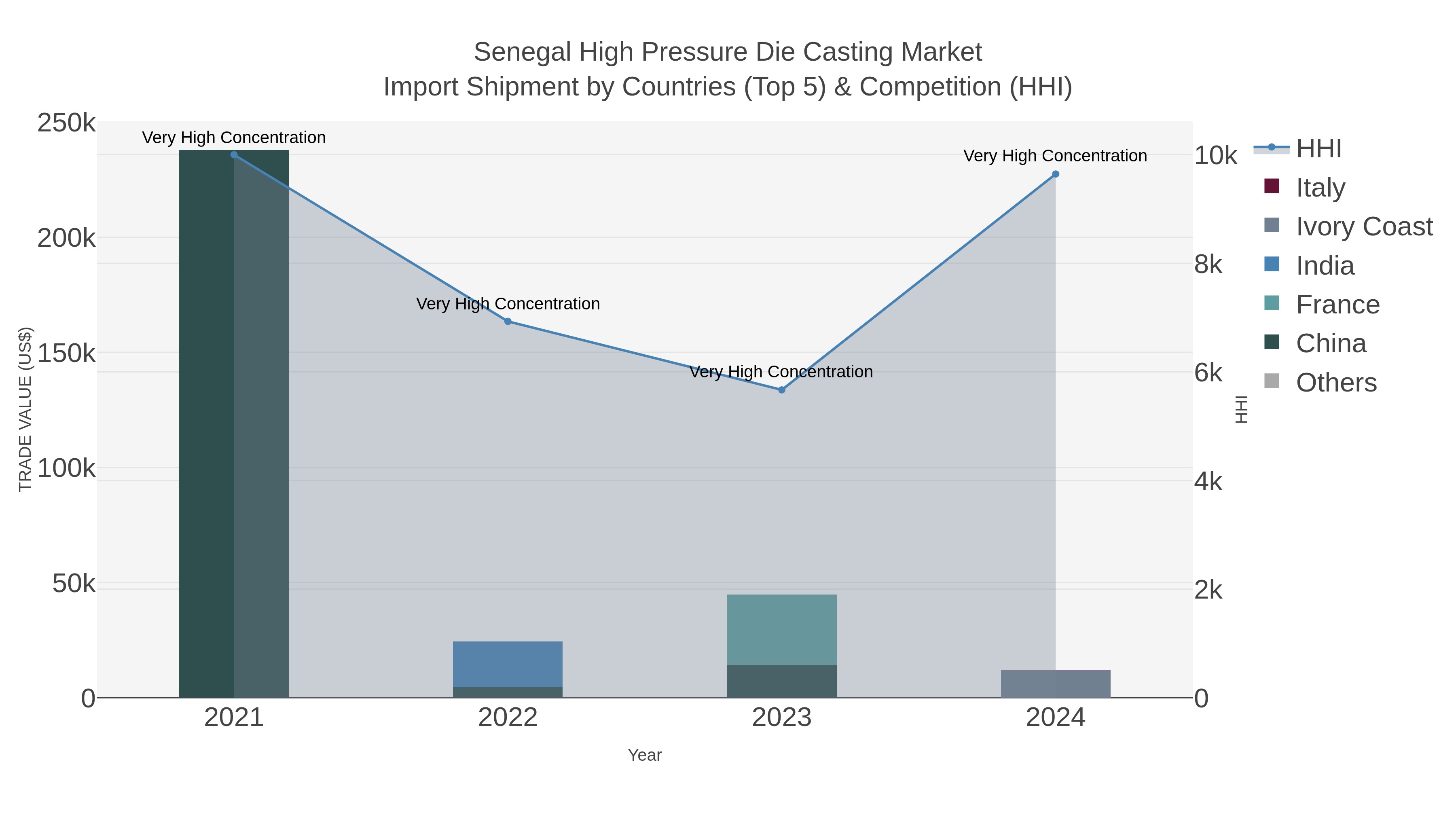Click the 50k left axis tick
1456x819 pixels.
coord(74,583)
